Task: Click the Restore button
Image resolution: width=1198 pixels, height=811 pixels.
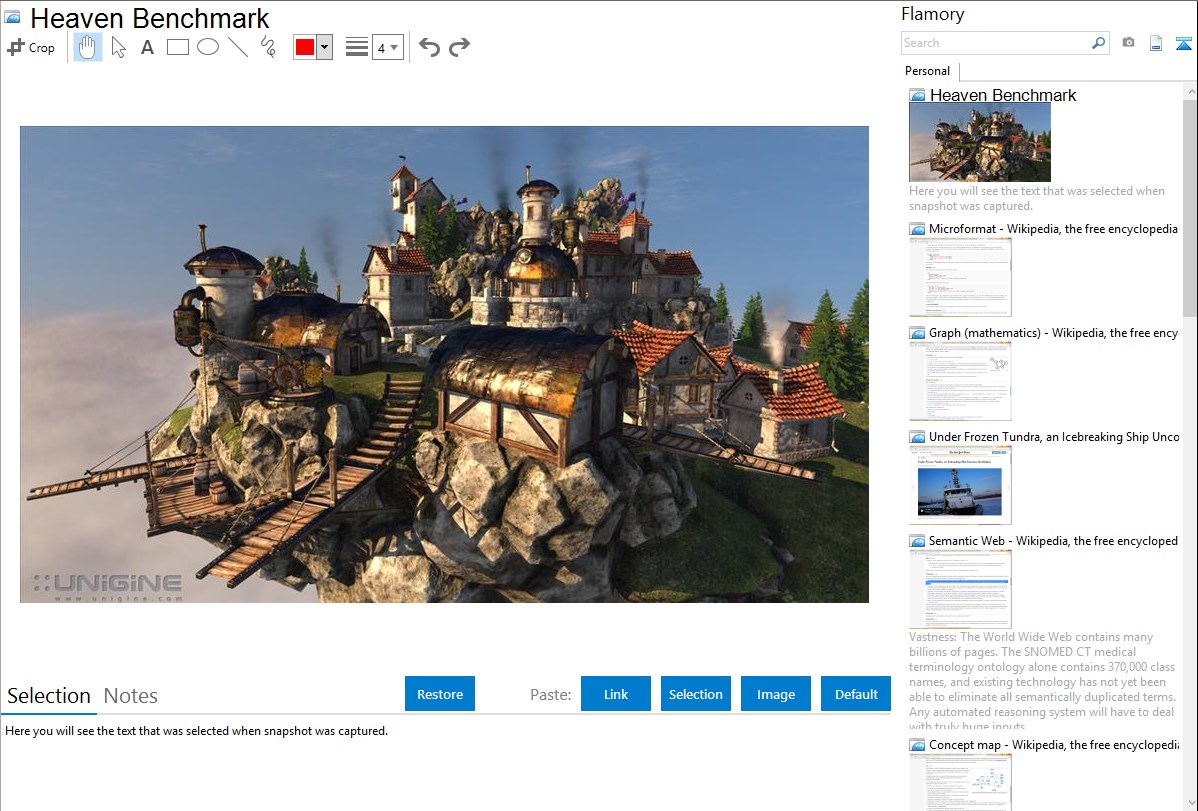Action: click(x=440, y=694)
